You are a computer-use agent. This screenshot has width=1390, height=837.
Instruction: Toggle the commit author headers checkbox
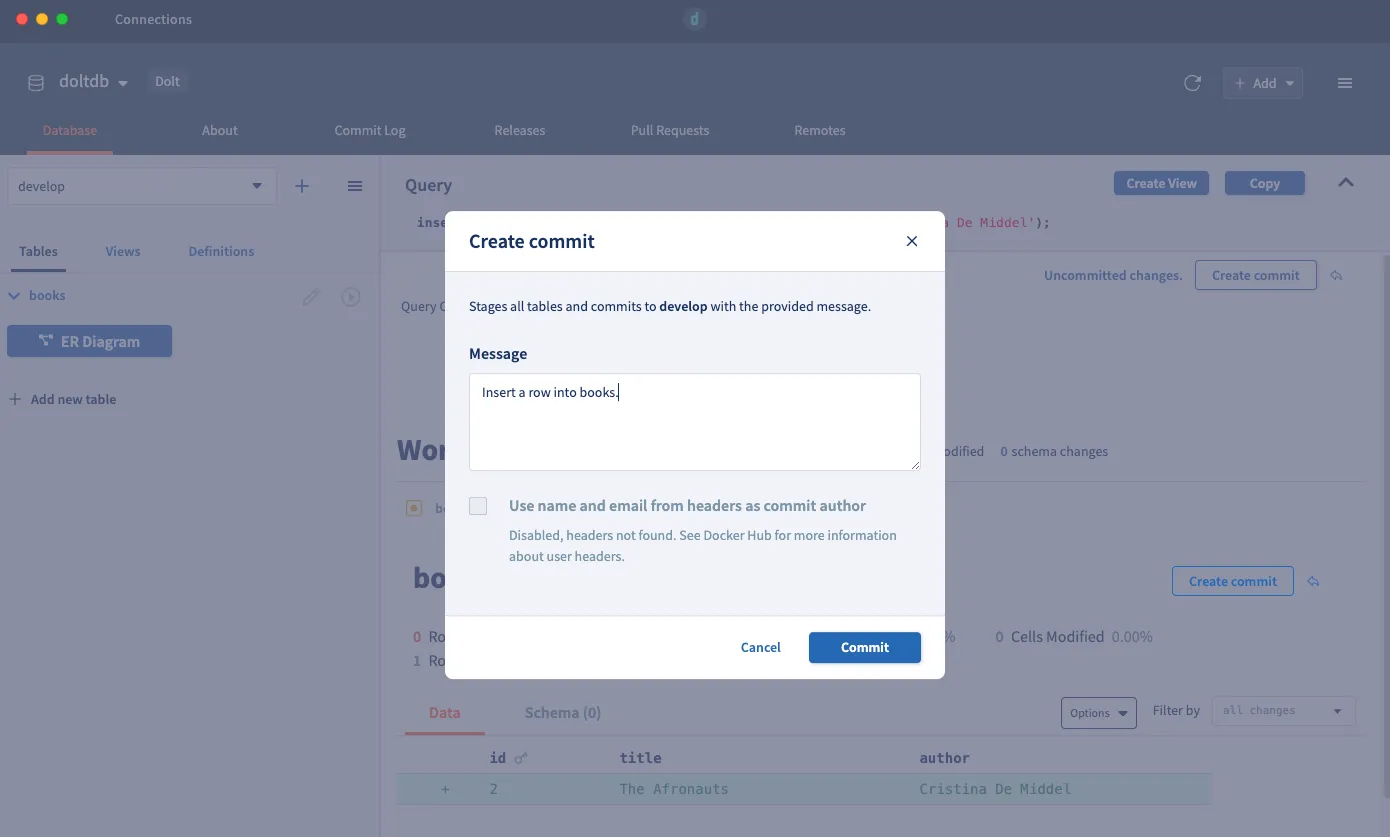point(478,506)
